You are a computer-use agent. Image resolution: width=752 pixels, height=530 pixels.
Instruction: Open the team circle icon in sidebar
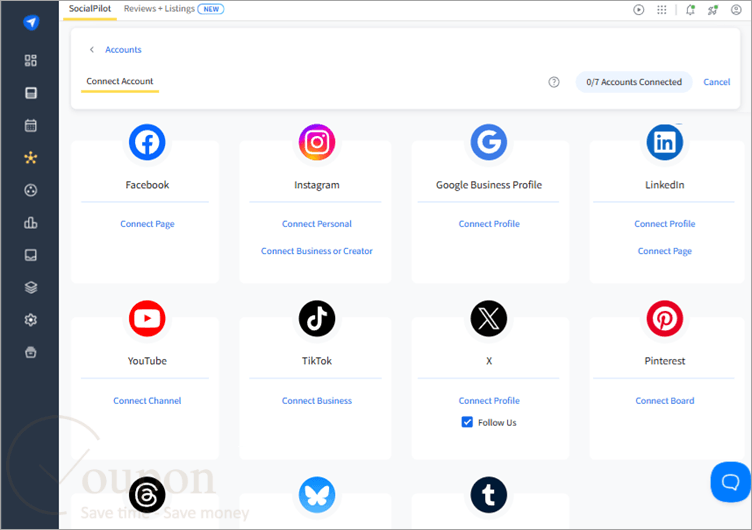[31, 190]
